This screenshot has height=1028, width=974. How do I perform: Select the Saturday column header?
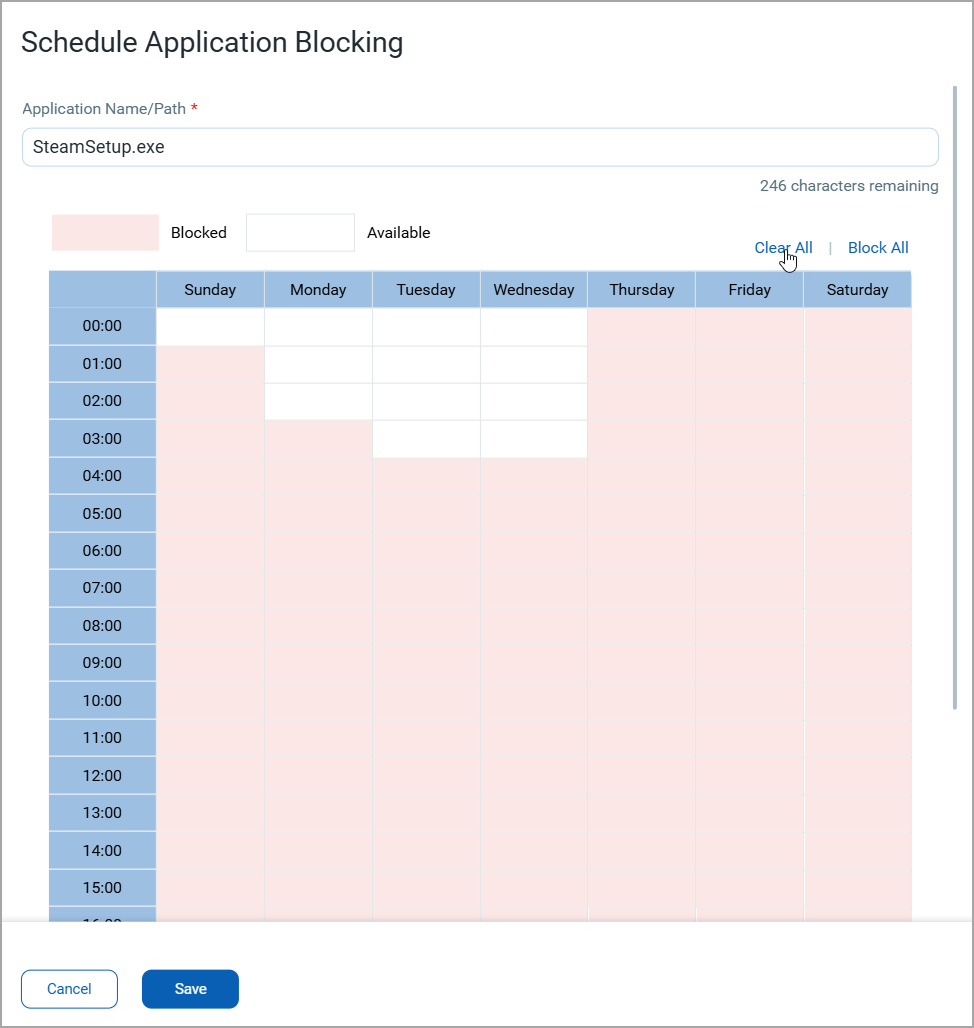point(858,290)
